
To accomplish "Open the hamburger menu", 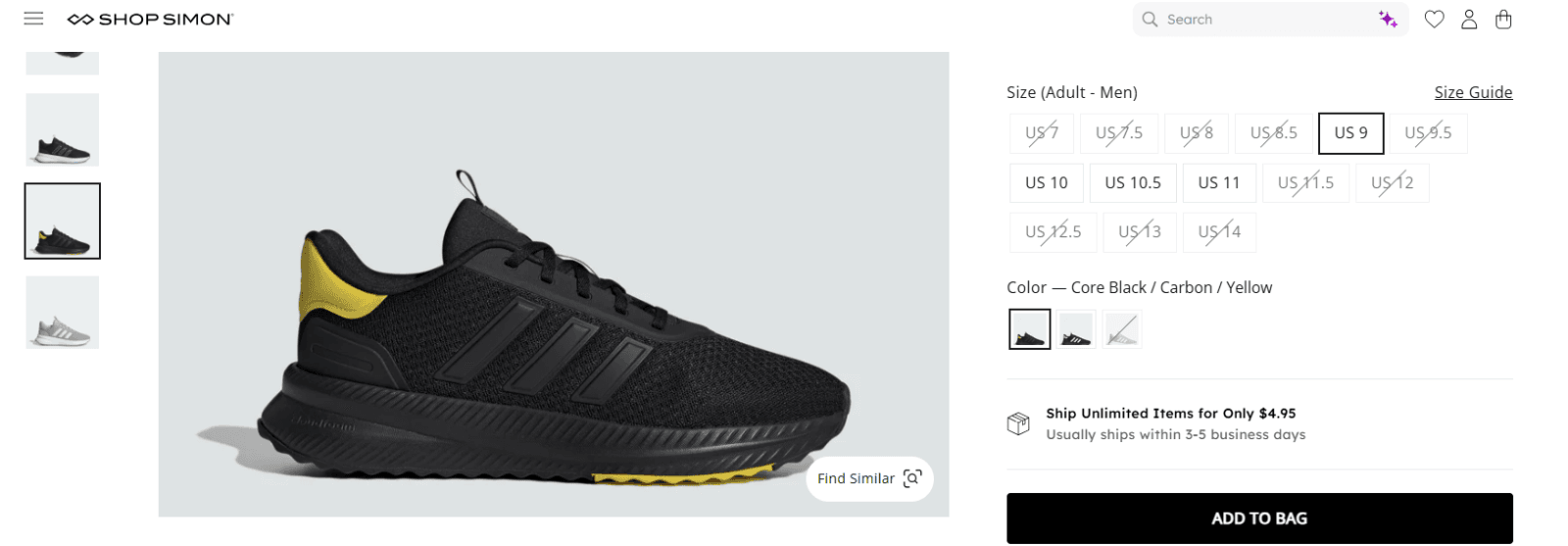I will 33,19.
